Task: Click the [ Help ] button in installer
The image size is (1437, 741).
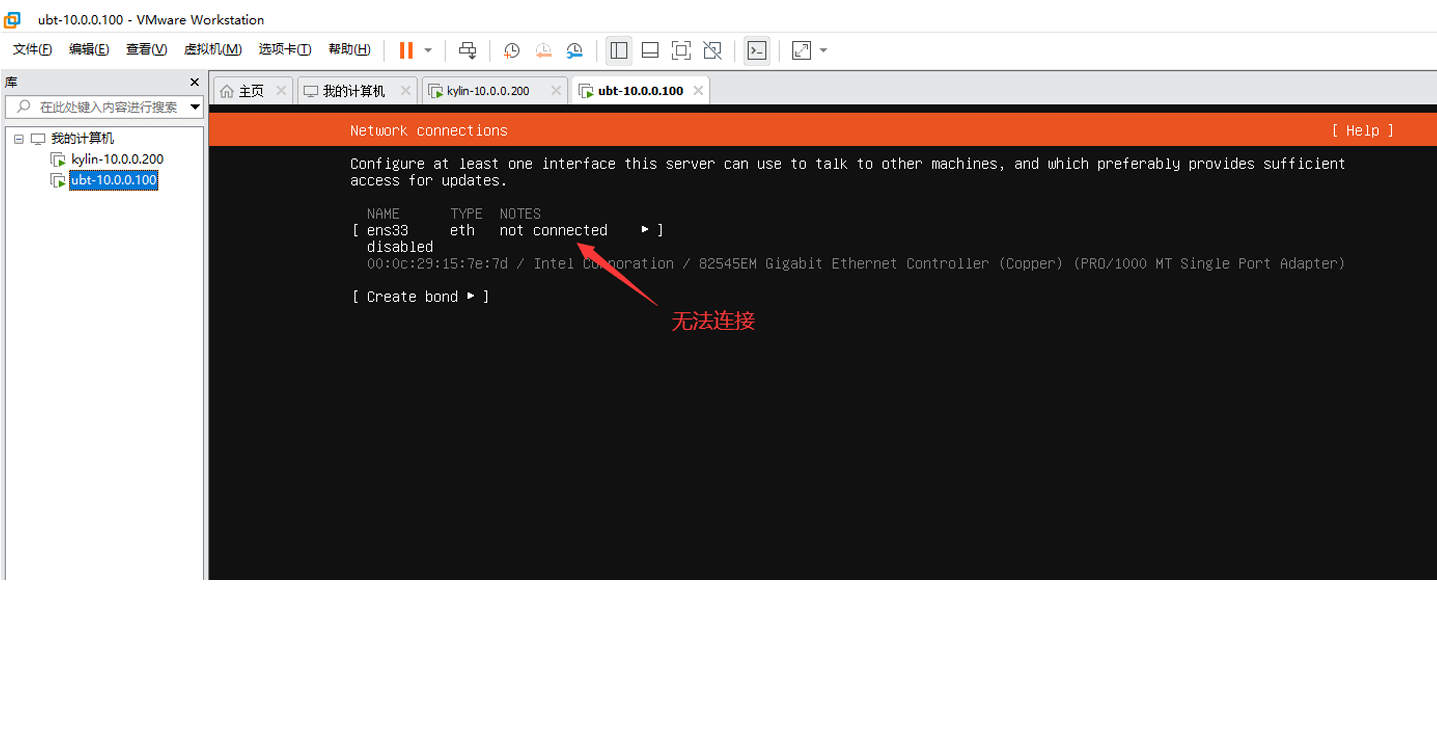Action: point(1362,131)
